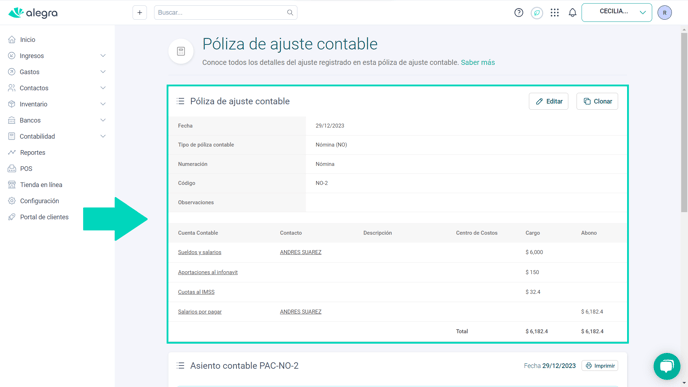Viewport: 688px width, 387px height.
Task: Expand the Bancos menu chevron
Action: coord(103,120)
